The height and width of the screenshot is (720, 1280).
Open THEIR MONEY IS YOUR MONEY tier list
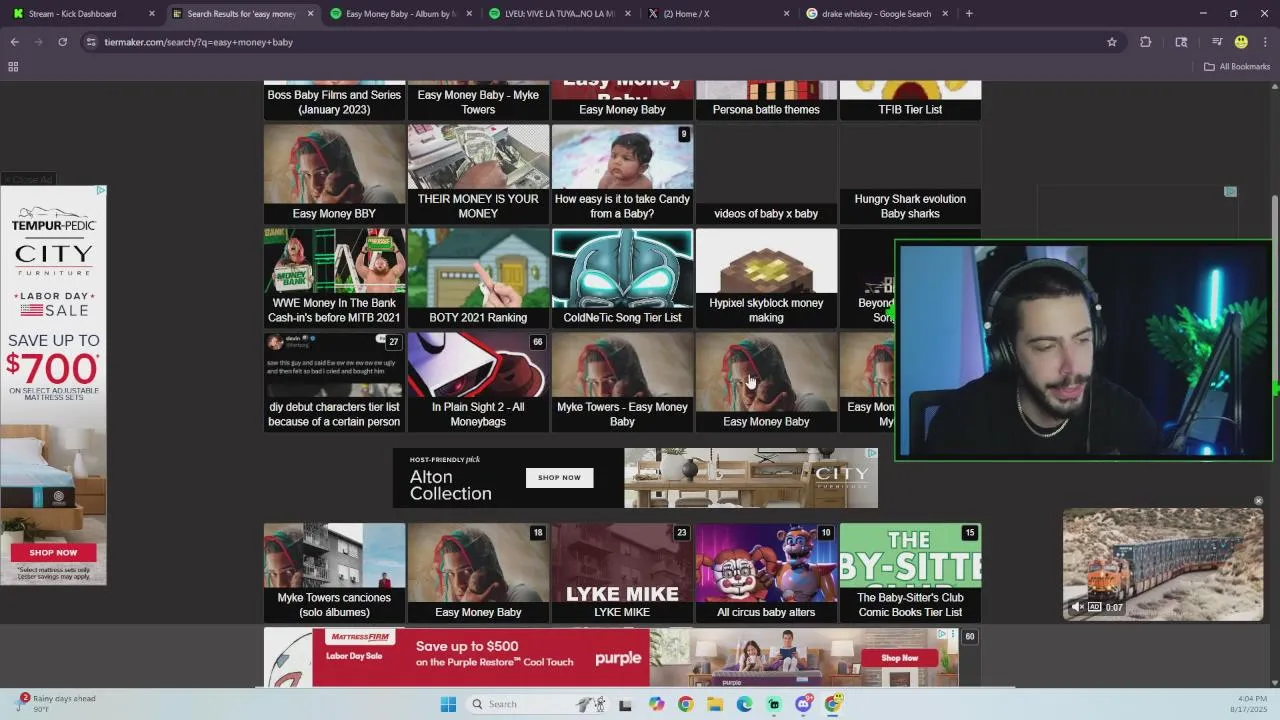coord(478,174)
